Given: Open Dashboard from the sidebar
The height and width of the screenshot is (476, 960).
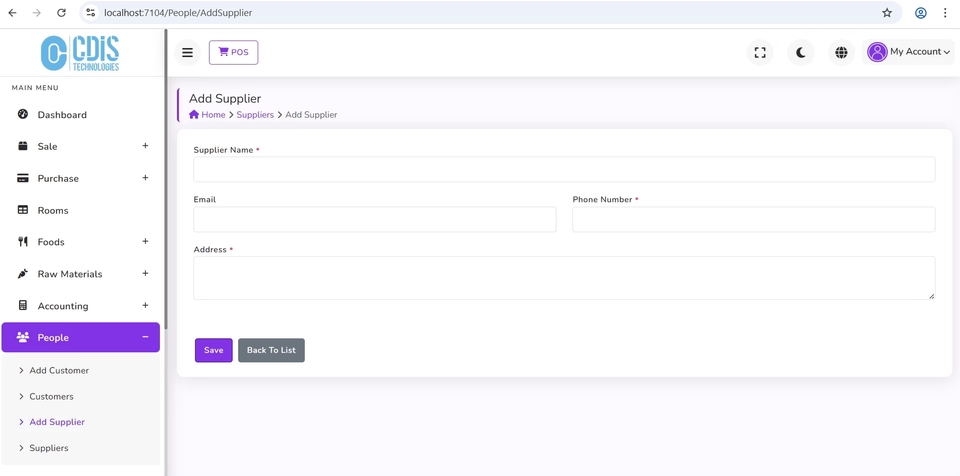Looking at the screenshot, I should (x=62, y=115).
